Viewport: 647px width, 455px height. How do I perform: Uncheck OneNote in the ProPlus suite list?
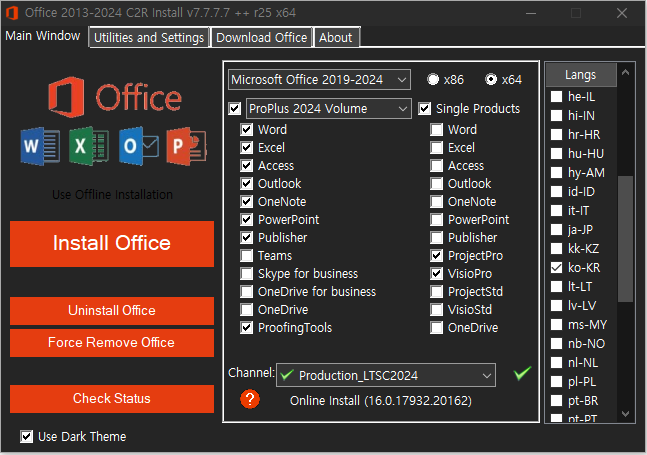click(x=247, y=202)
